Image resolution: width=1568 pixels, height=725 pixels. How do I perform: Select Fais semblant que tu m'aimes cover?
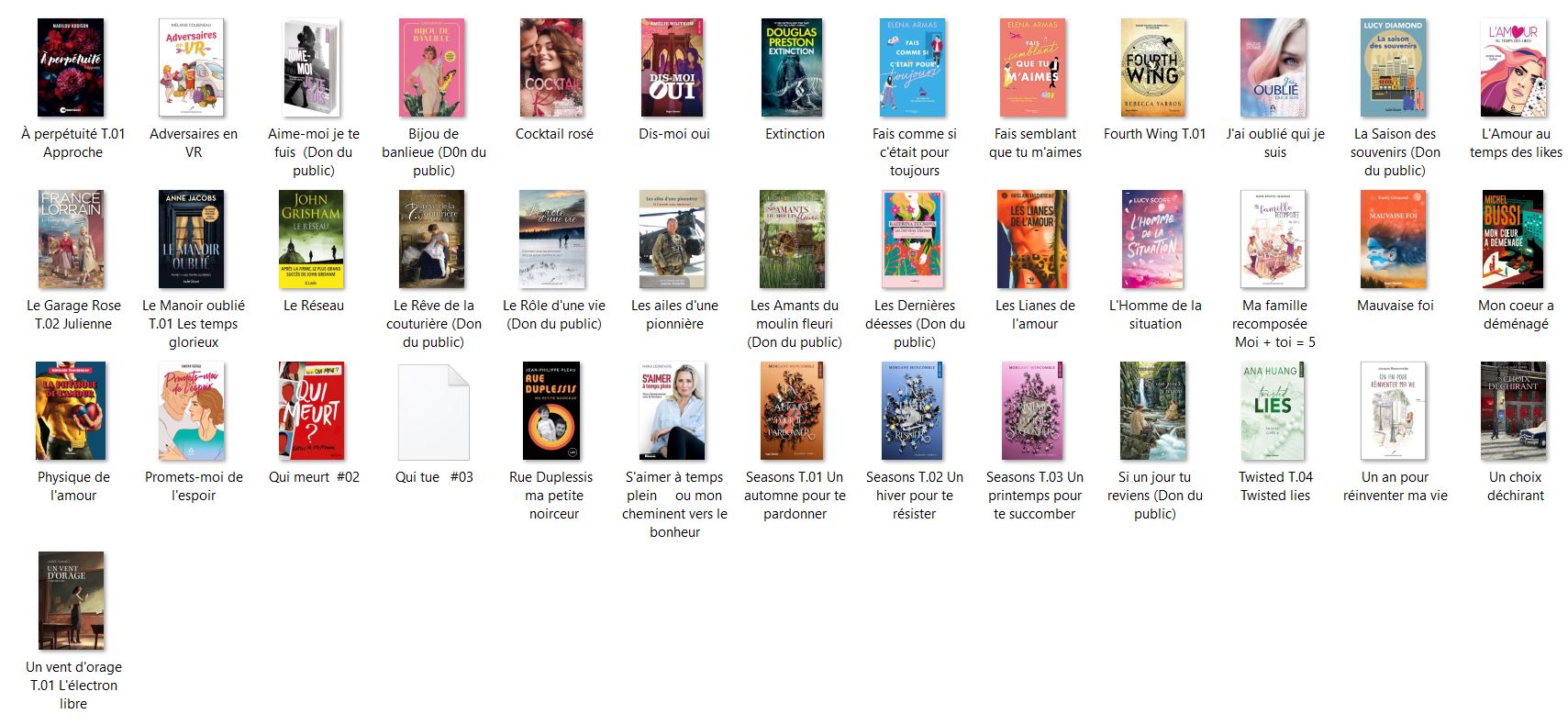1033,68
